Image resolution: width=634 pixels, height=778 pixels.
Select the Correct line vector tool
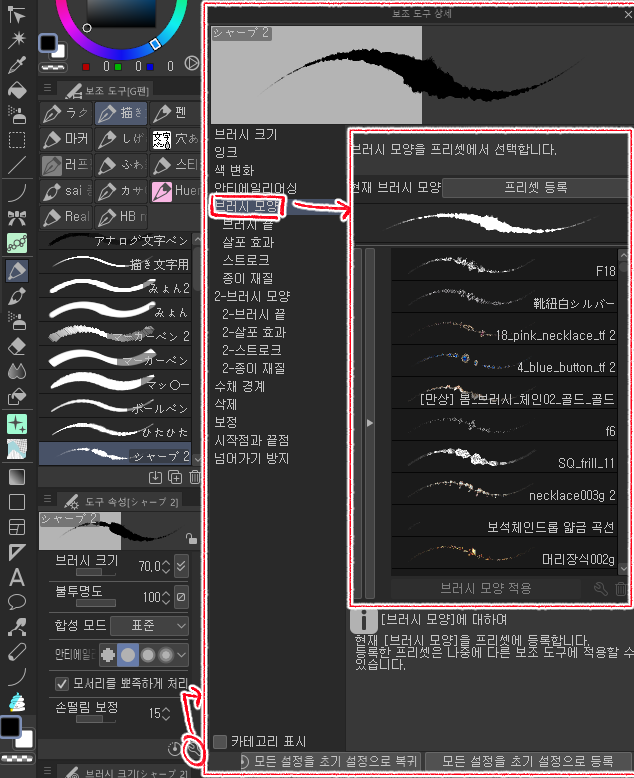[16, 628]
